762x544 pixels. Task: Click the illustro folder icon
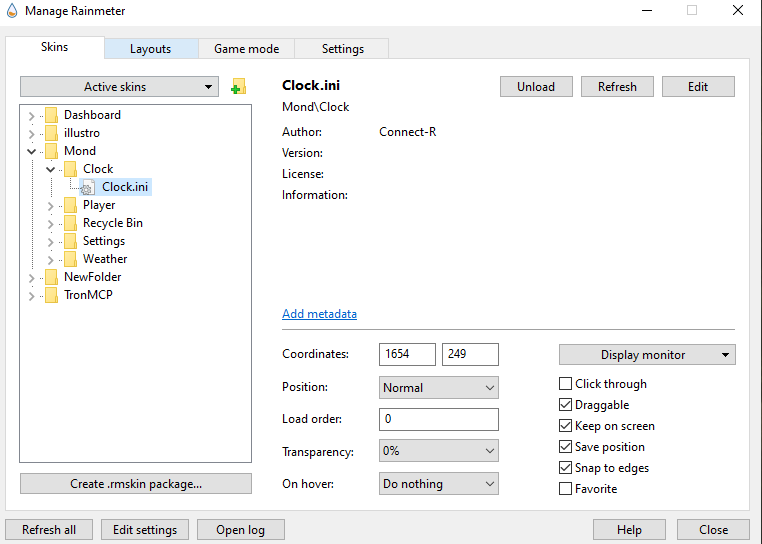point(52,133)
